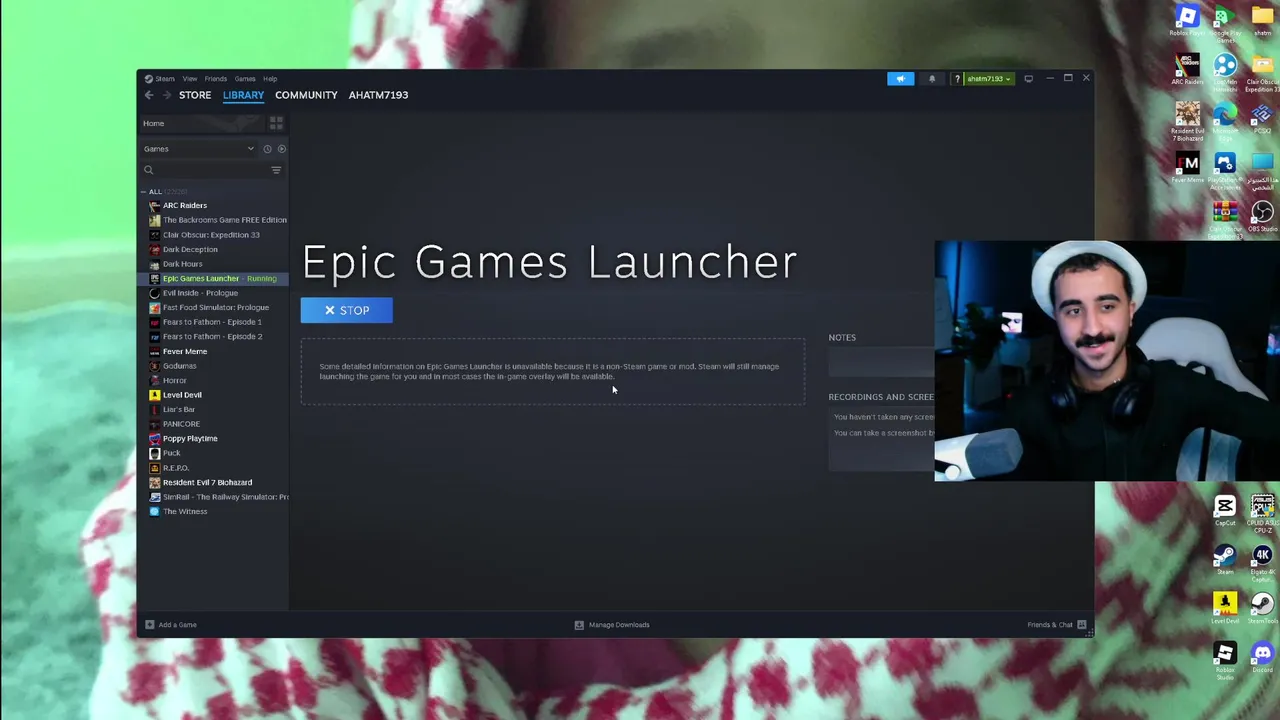Screen dimensions: 1280x720
Task: Open the Steam notifications bell
Action: 932,78
